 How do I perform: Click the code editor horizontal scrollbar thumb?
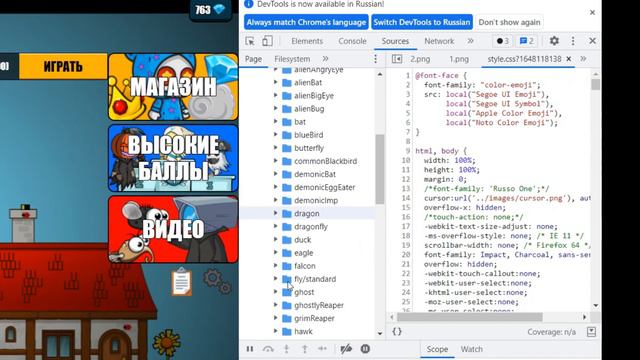point(469,317)
